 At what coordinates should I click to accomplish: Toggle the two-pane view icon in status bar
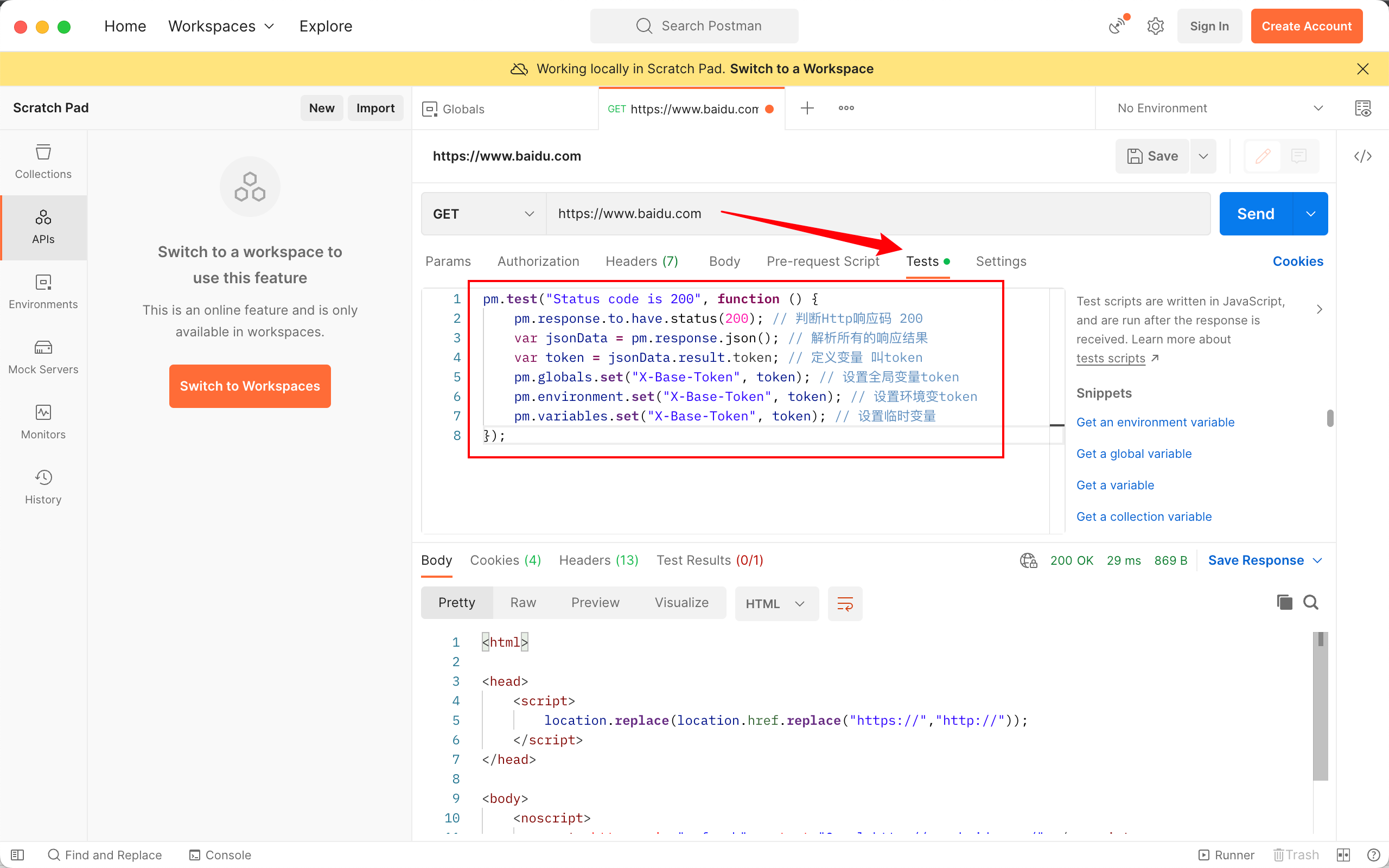tap(1343, 855)
